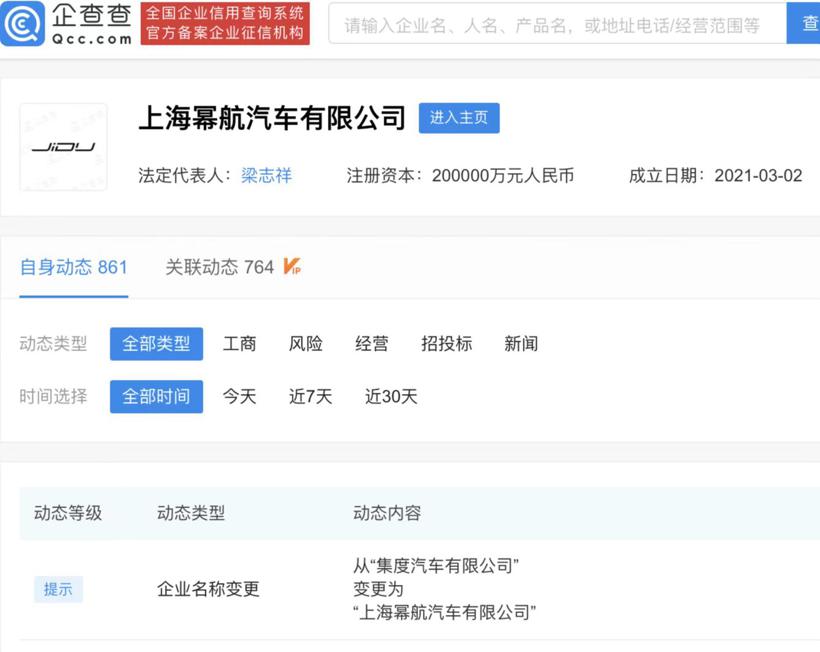Click the Qcc.com logo icon
The image size is (820, 652).
coord(24,23)
